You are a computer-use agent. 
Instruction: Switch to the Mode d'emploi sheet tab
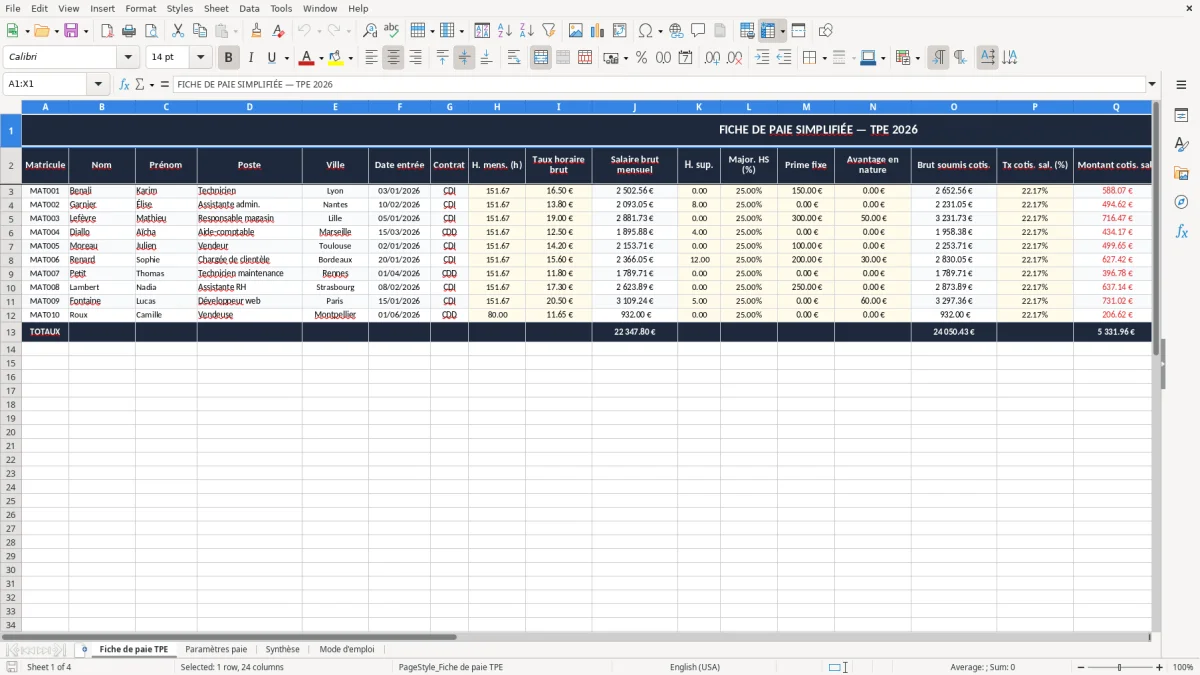point(347,649)
